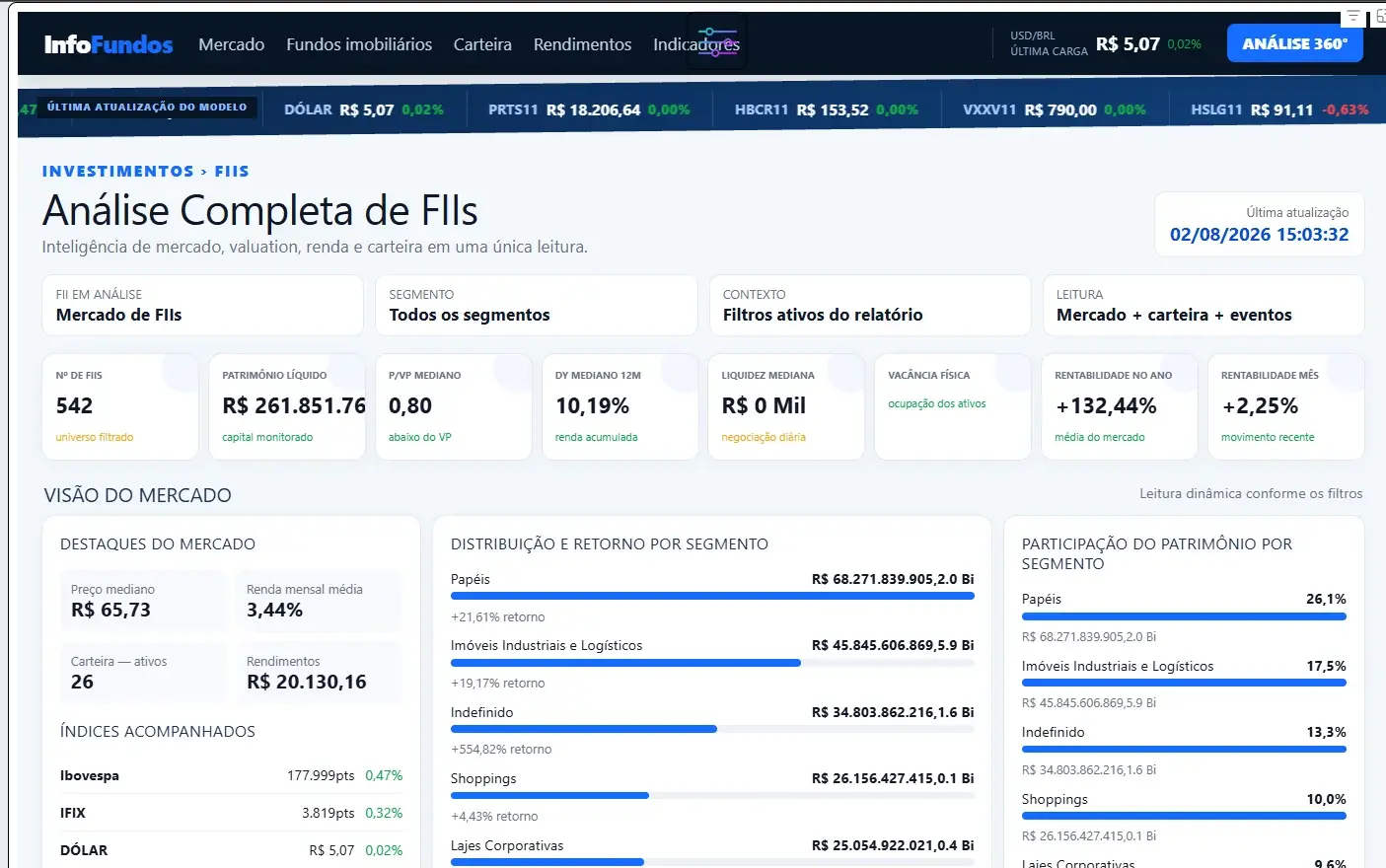Go to the Carteira menu item
The width and height of the screenshot is (1386, 868).
point(482,44)
